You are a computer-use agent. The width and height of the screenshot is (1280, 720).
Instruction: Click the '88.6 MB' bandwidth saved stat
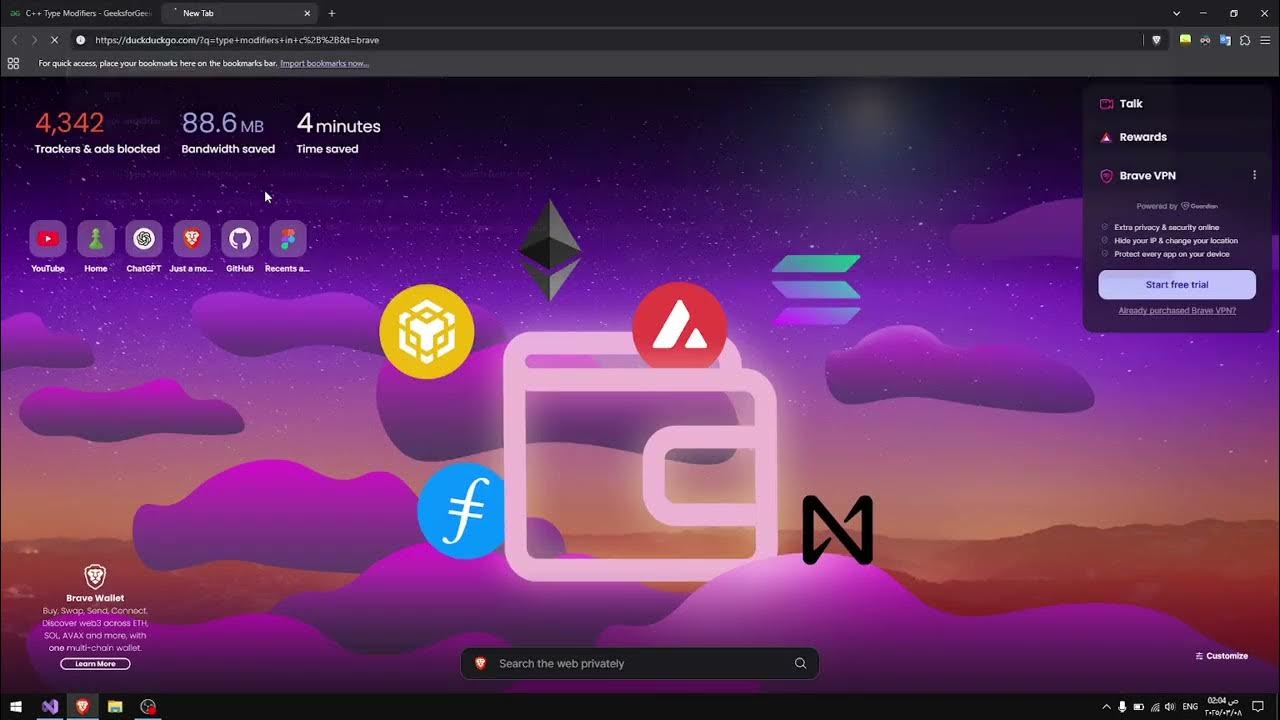click(222, 123)
